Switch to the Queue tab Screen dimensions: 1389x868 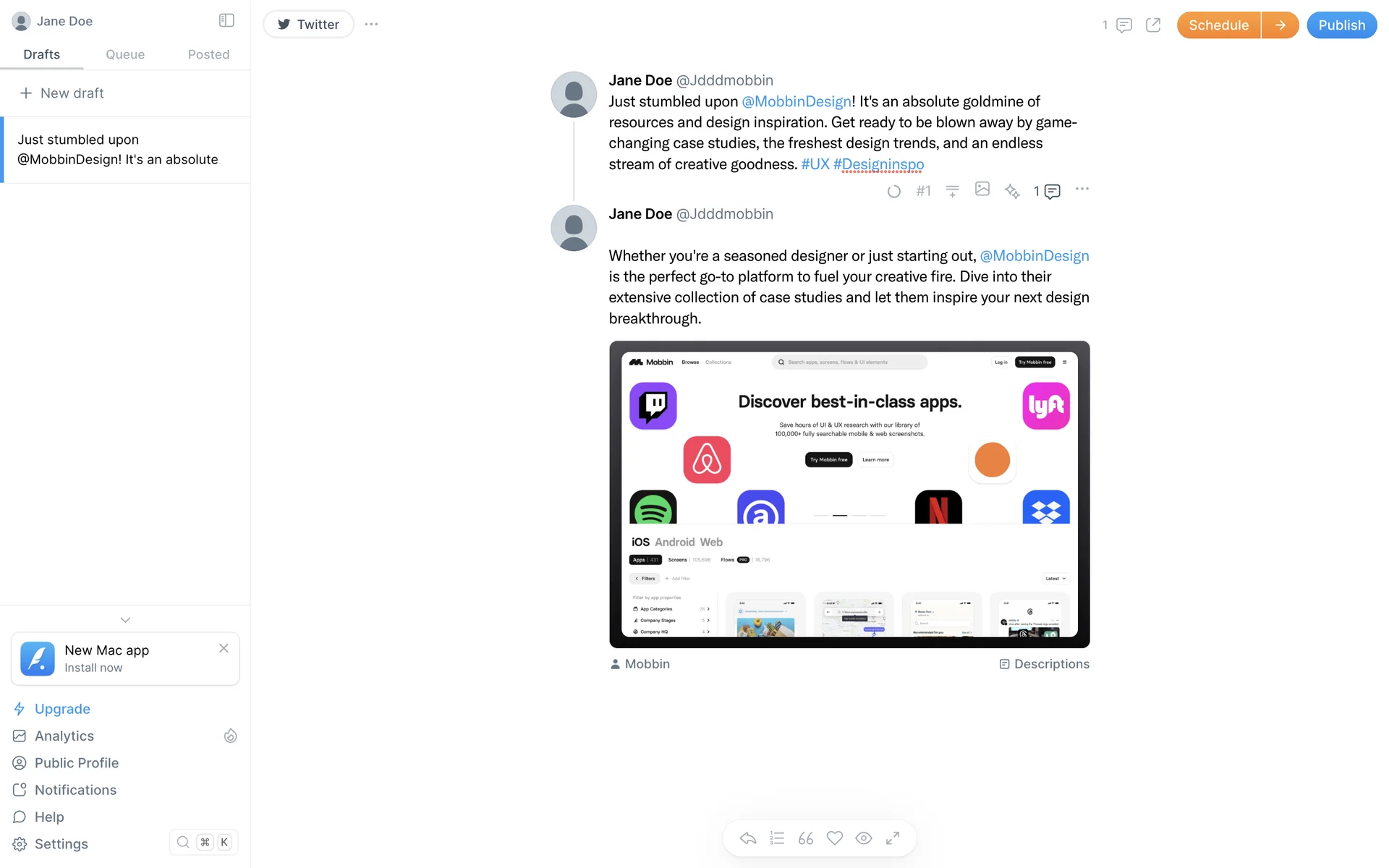pos(125,54)
